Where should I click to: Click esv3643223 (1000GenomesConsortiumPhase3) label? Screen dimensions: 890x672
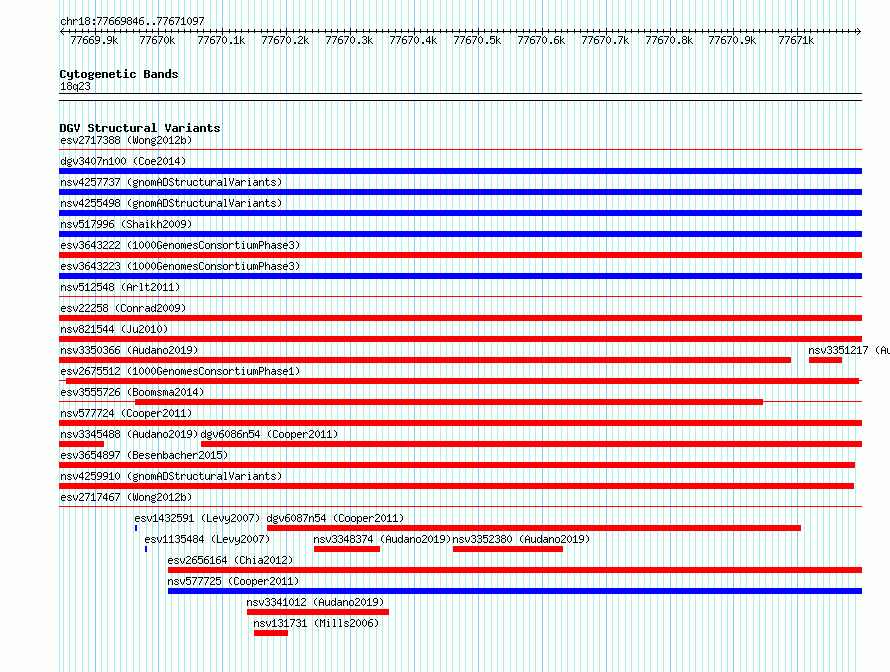(x=180, y=266)
